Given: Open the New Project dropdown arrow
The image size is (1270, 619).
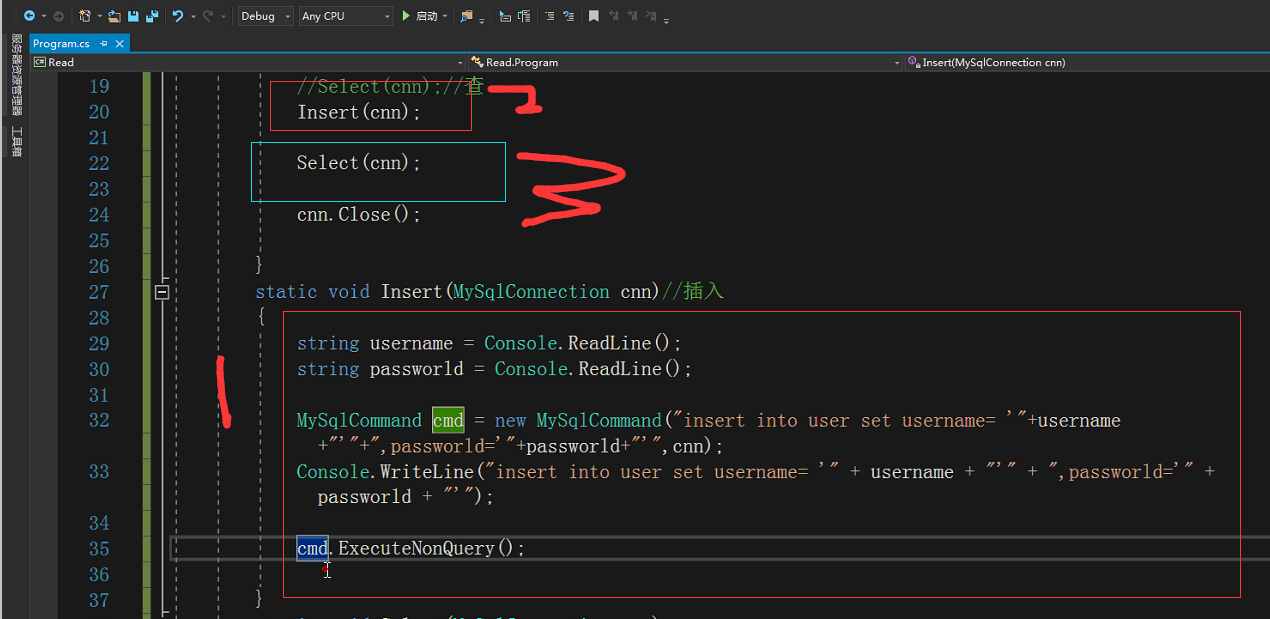Looking at the screenshot, I should tap(99, 16).
